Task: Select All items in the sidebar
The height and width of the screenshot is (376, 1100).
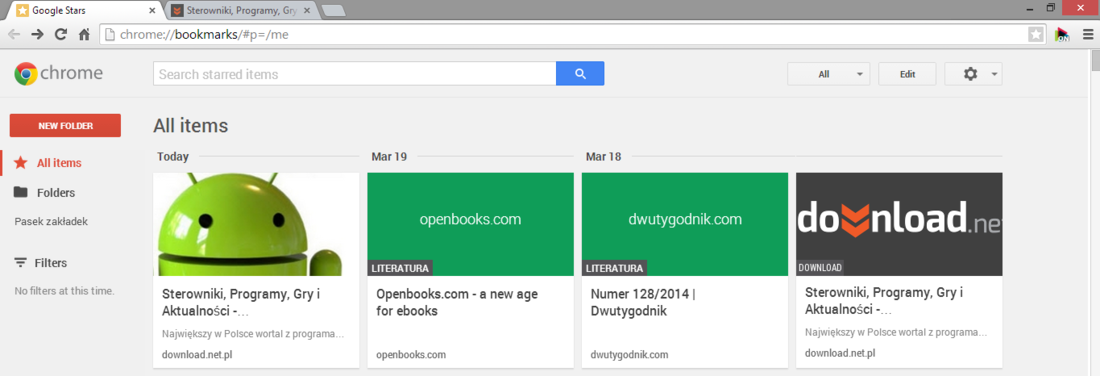Action: click(60, 163)
